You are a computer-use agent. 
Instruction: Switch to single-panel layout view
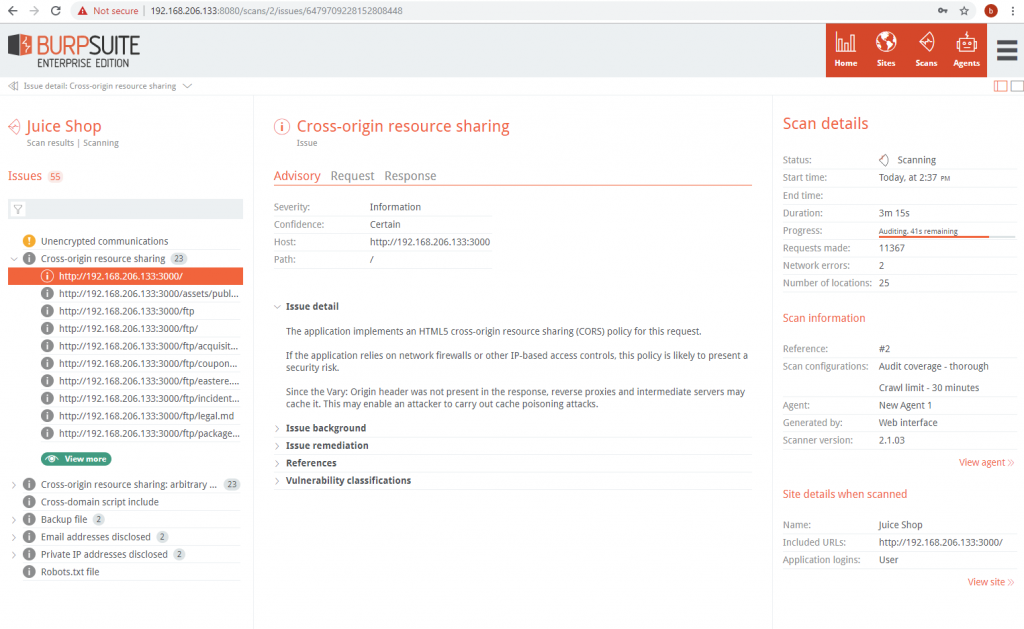pos(1017,86)
